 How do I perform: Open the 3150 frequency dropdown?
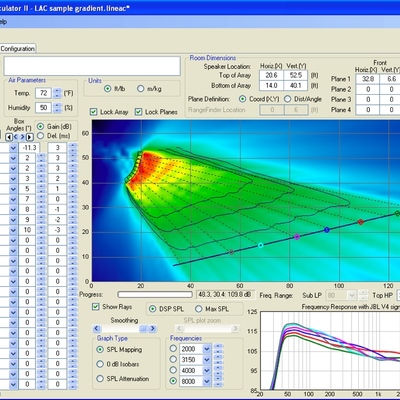point(207,360)
